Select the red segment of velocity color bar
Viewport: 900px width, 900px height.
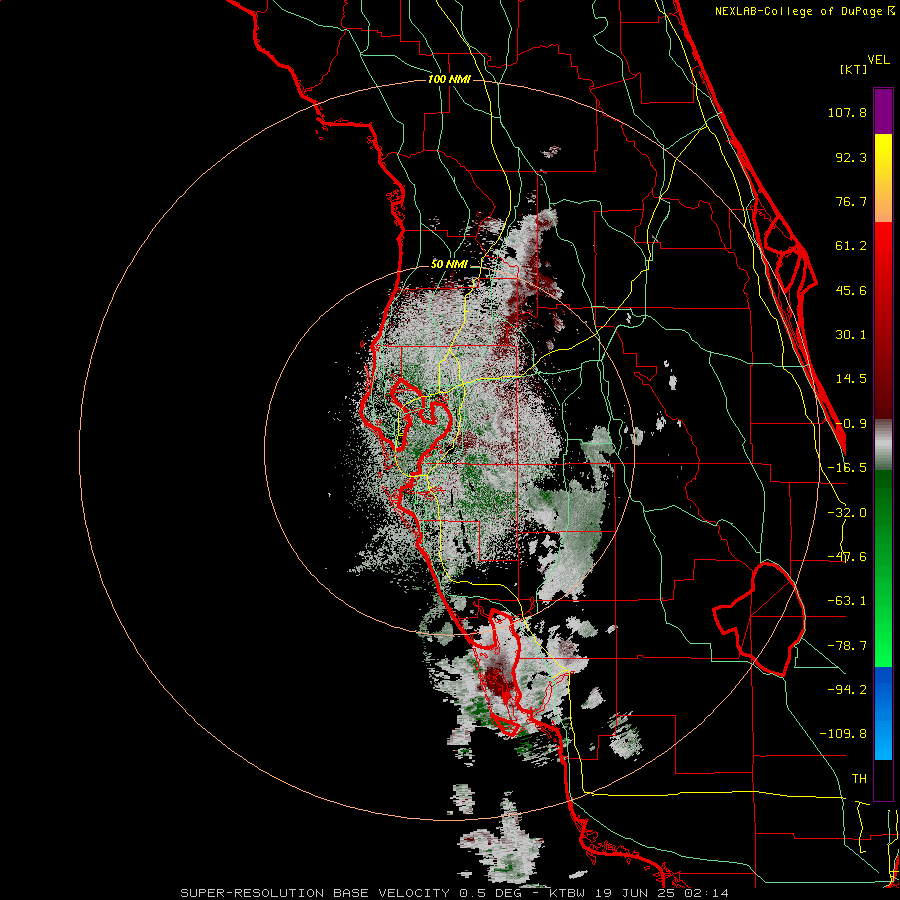point(883,320)
